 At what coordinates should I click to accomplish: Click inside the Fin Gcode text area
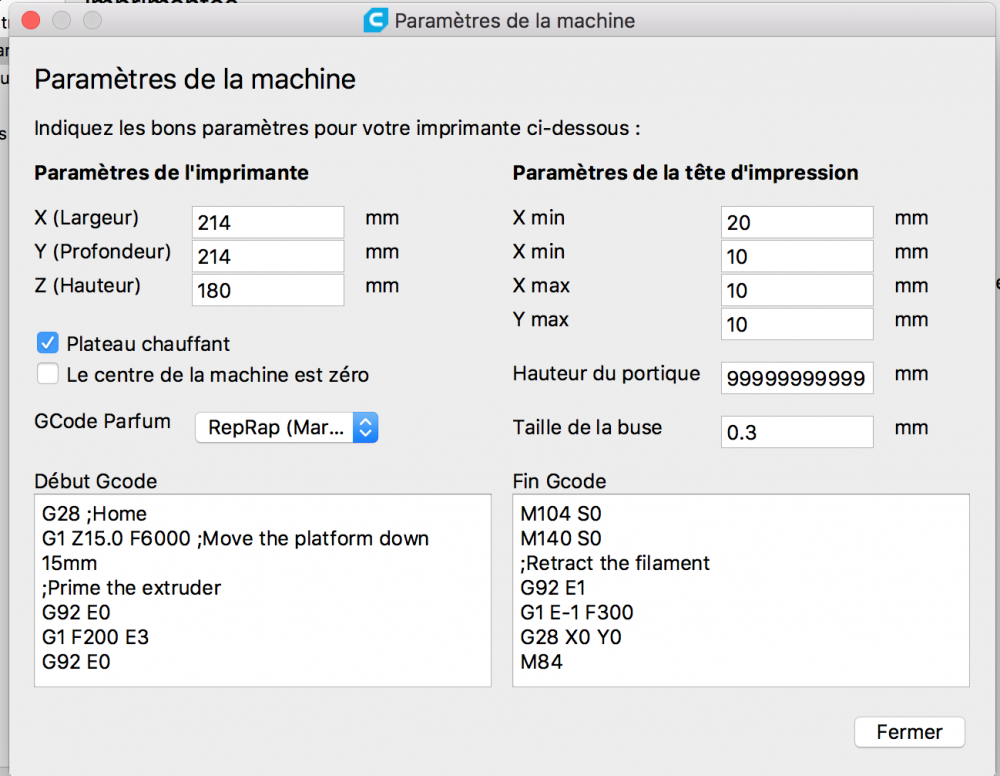click(x=741, y=590)
